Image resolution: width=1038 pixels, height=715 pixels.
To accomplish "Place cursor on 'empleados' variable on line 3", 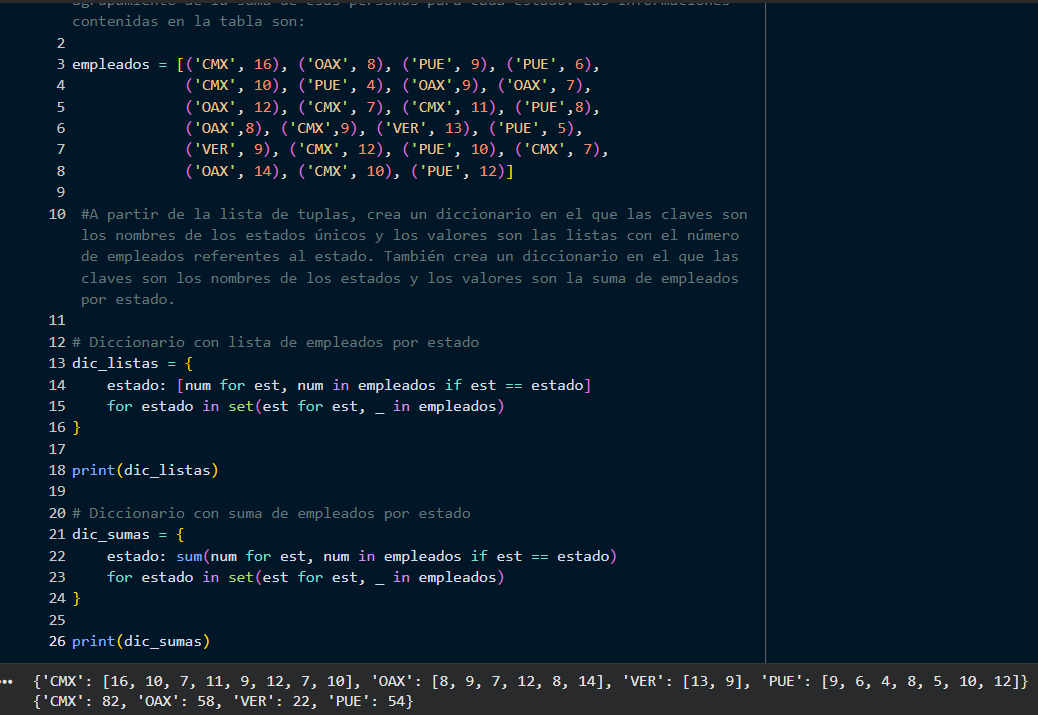I will coord(111,64).
